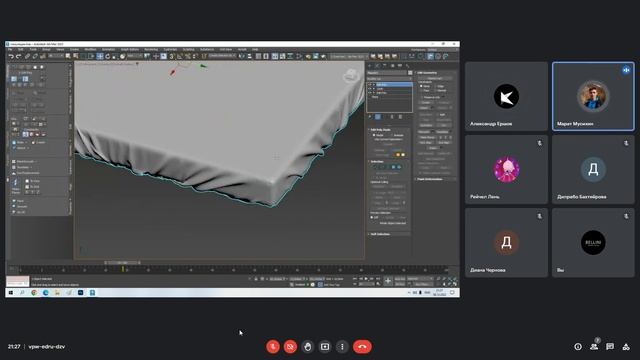The height and width of the screenshot is (360, 640).
Task: Click the Align tool icon
Action: (x=249, y=56)
